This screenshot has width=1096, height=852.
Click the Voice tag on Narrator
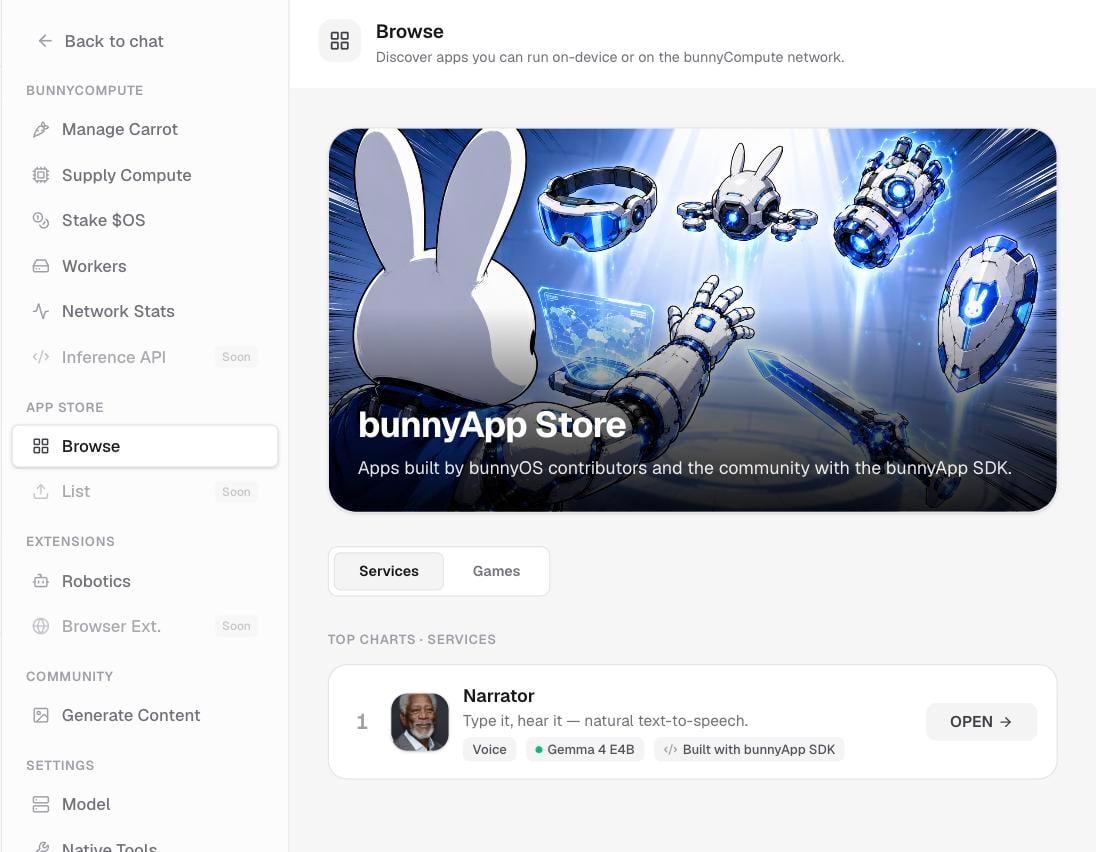[489, 749]
